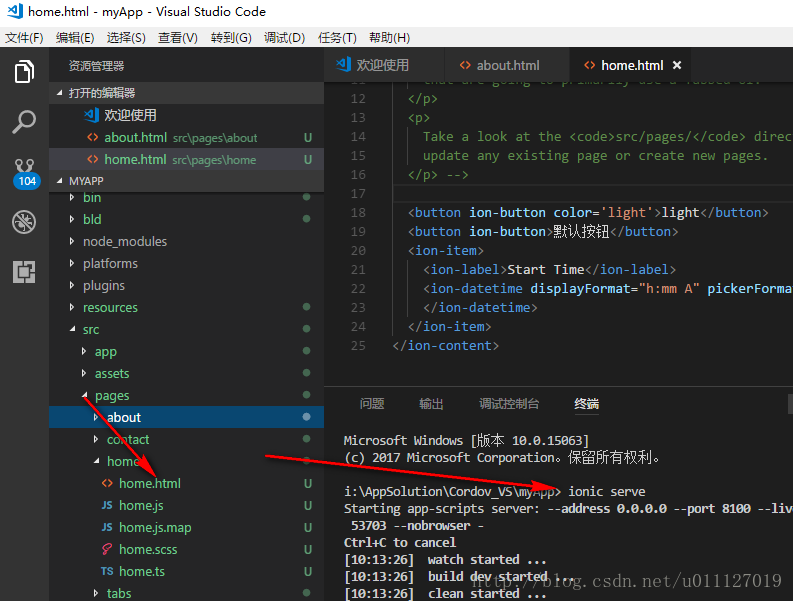Click the VS Code logo in title bar
This screenshot has width=793, height=601.
[x=15, y=11]
